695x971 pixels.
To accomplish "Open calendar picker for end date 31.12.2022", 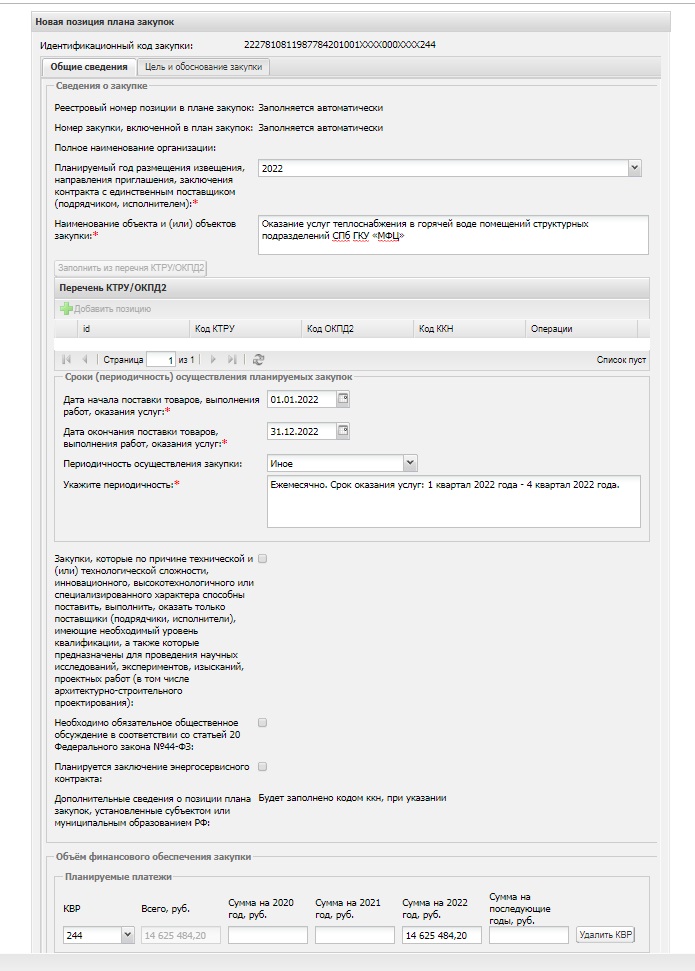I will click(343, 431).
